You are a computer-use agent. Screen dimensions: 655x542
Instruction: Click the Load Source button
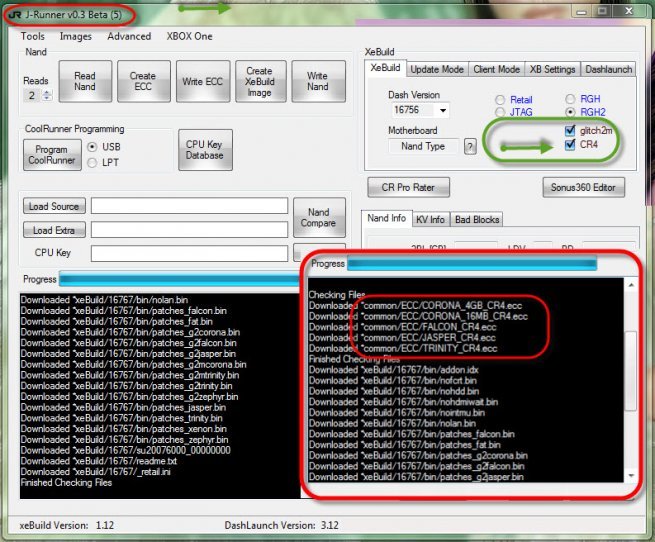pos(54,206)
